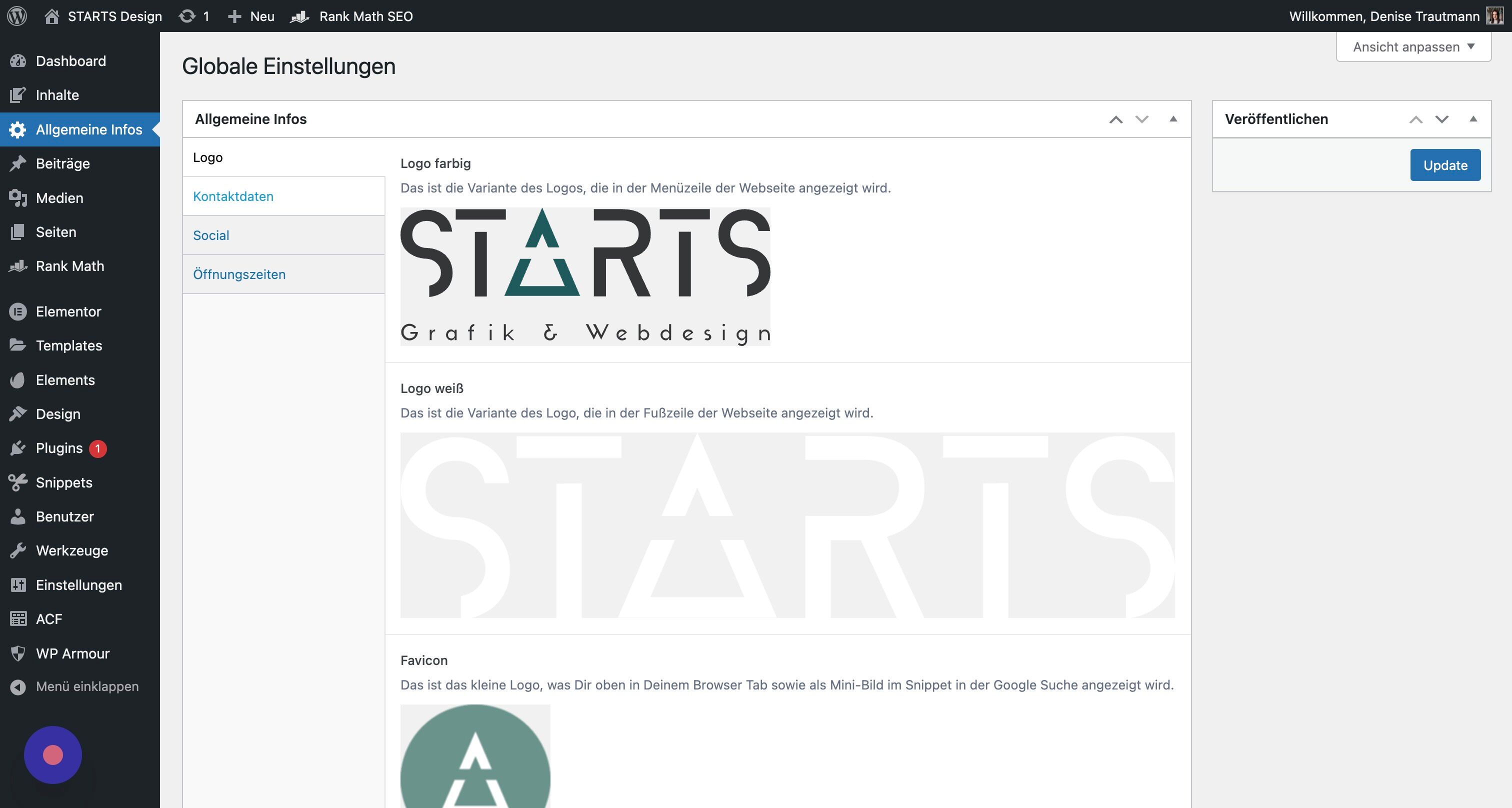Click the Beiträge pin icon
Image resolution: width=1512 pixels, height=808 pixels.
click(x=18, y=163)
